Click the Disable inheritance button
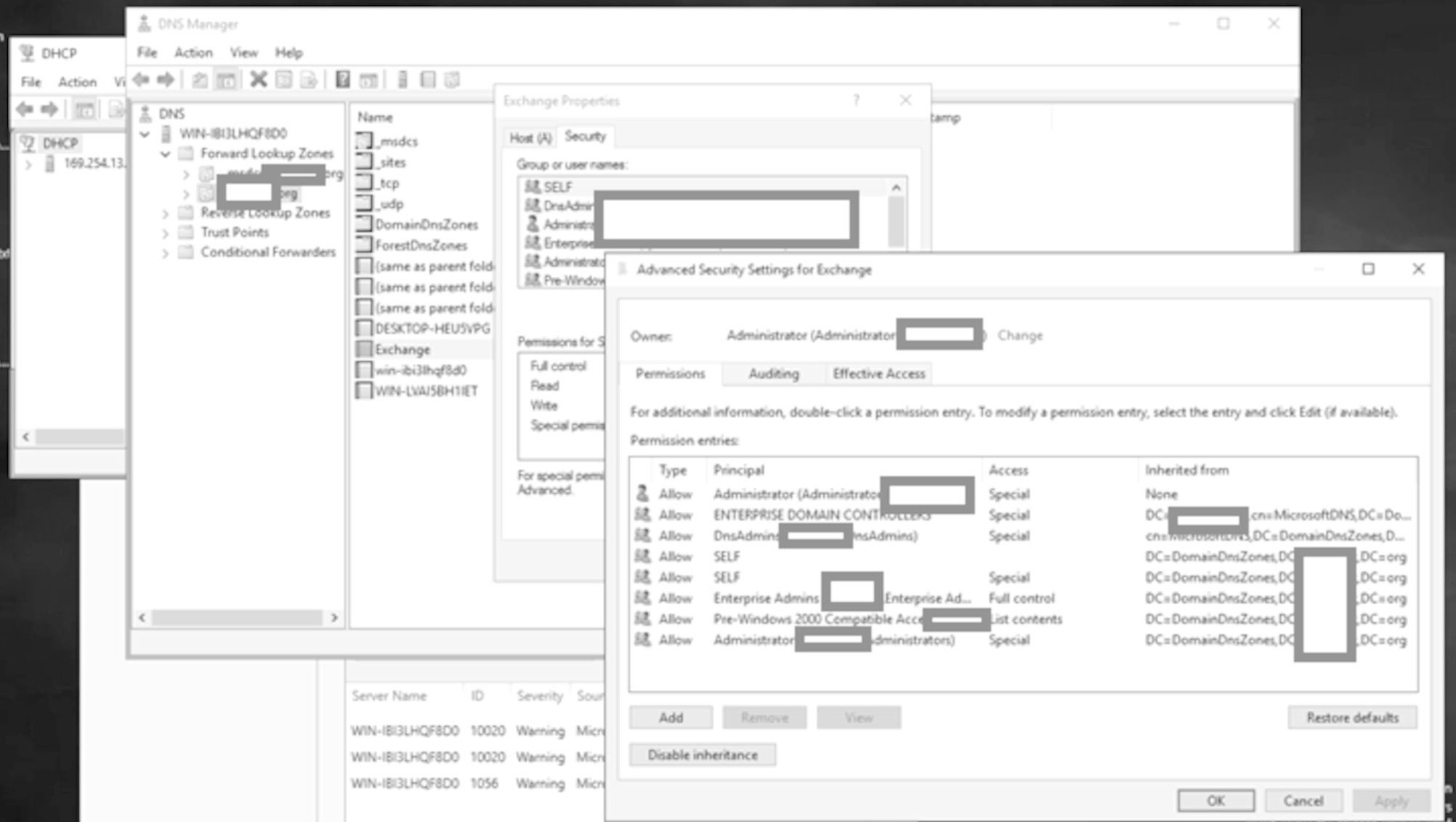 (x=702, y=755)
